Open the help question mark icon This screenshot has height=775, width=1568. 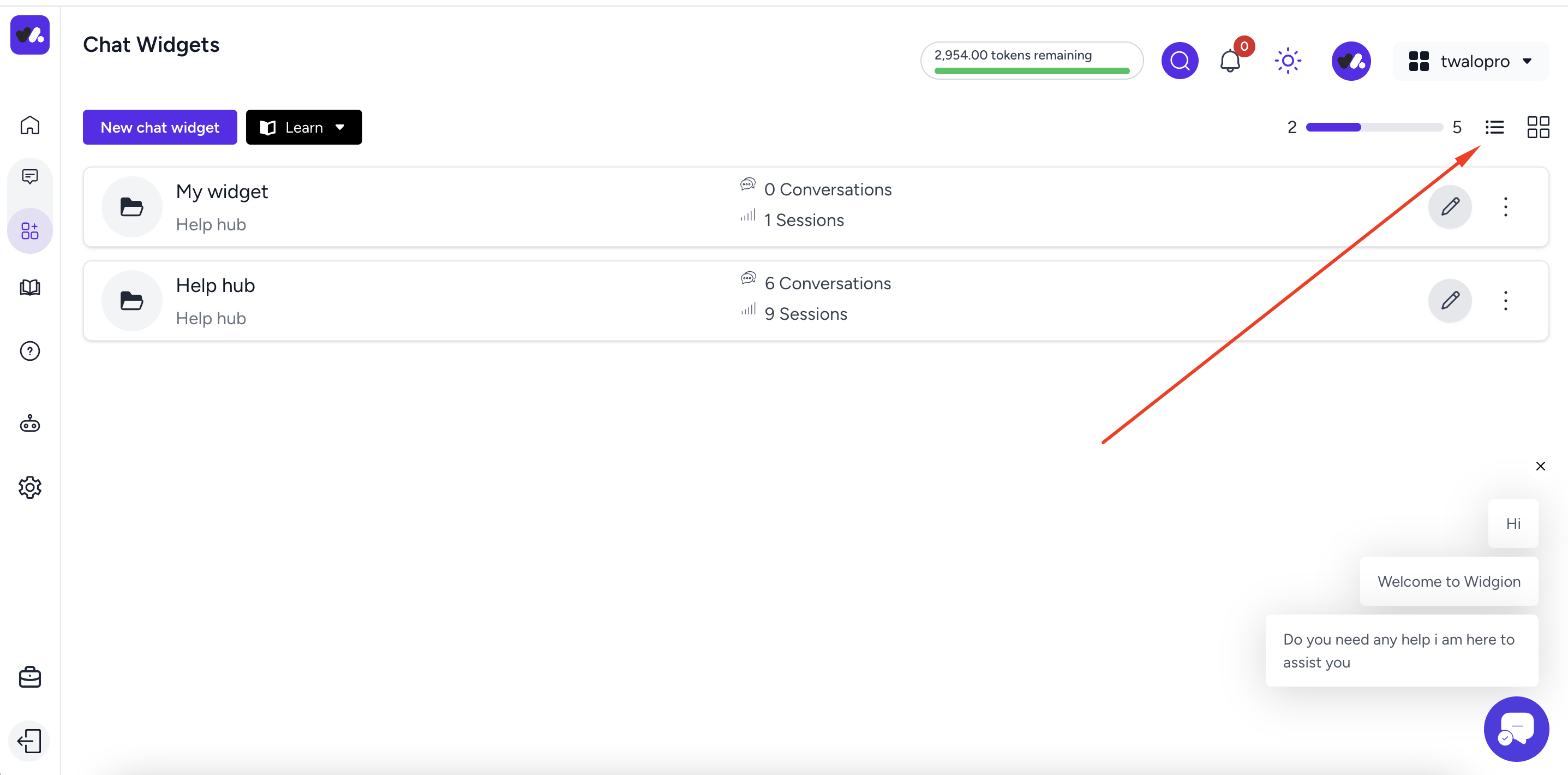coord(30,351)
